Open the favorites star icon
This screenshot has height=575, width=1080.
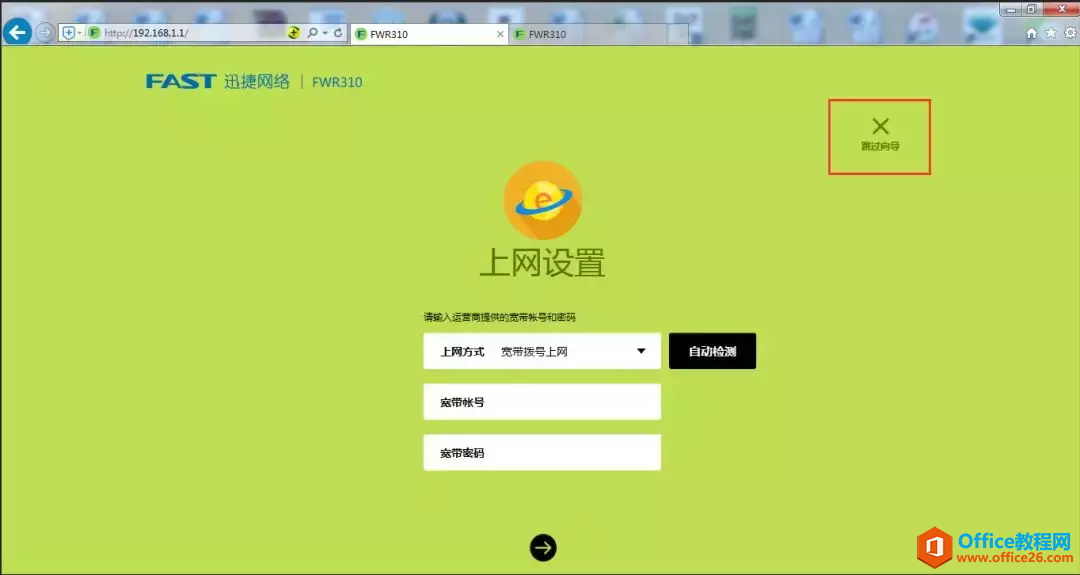coord(1050,33)
